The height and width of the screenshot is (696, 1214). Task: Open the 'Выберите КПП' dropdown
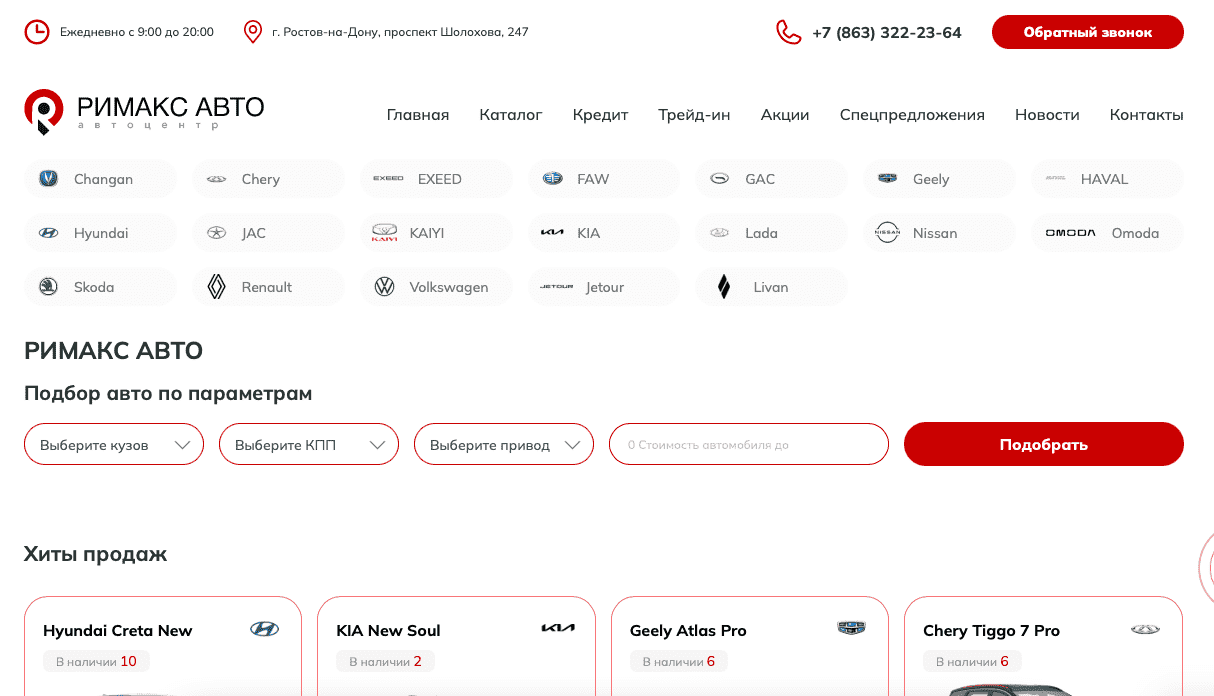(309, 445)
